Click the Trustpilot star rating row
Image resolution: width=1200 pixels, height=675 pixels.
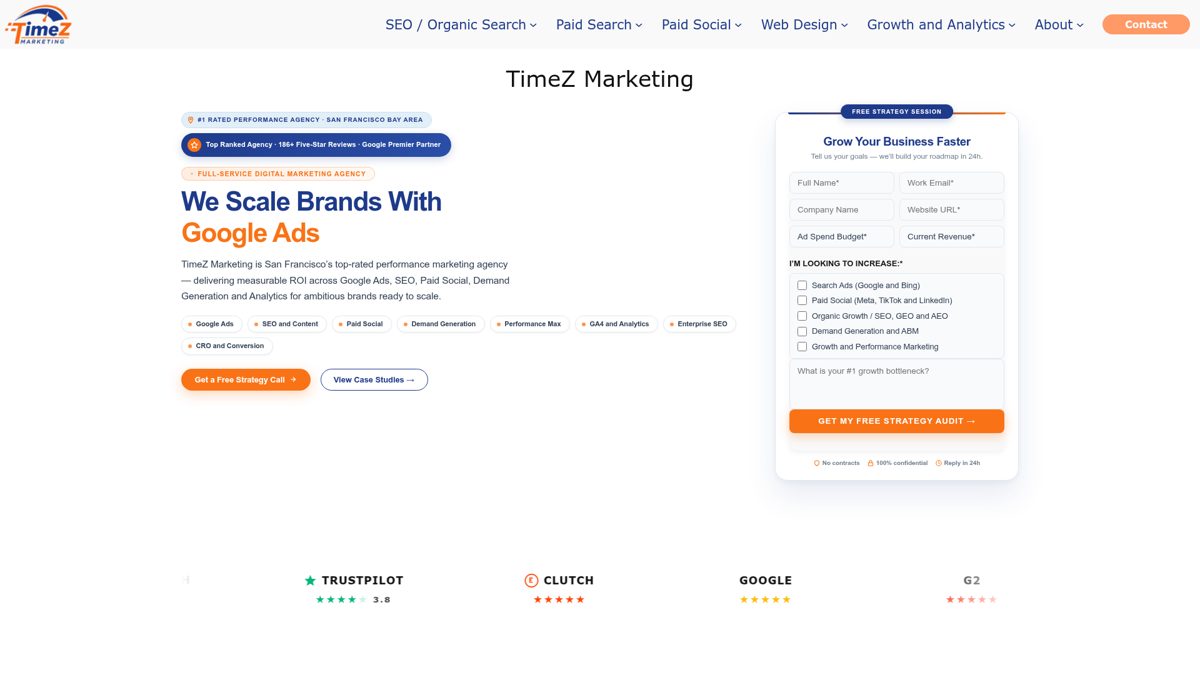(341, 600)
